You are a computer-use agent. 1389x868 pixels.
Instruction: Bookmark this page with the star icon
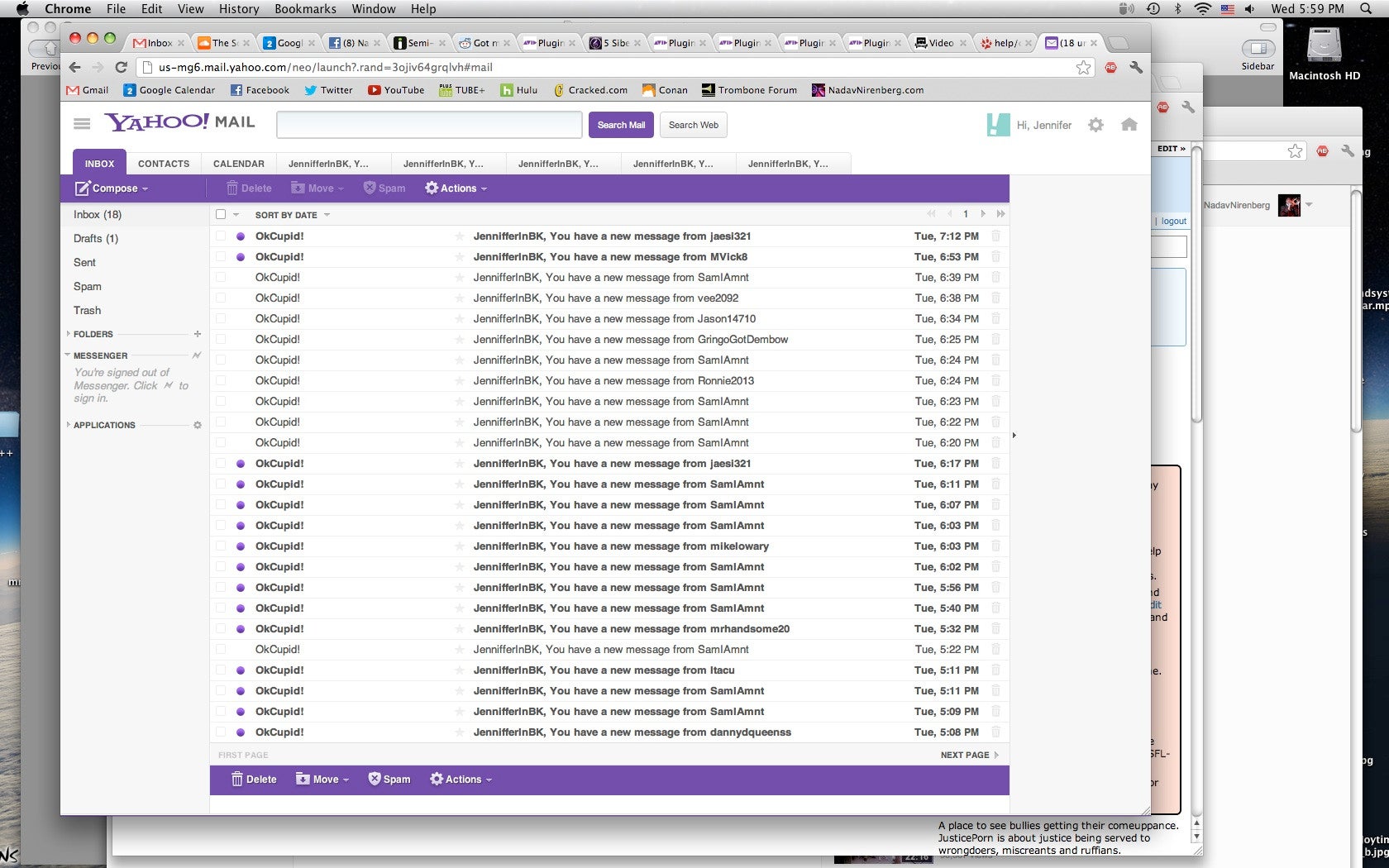point(1083,68)
